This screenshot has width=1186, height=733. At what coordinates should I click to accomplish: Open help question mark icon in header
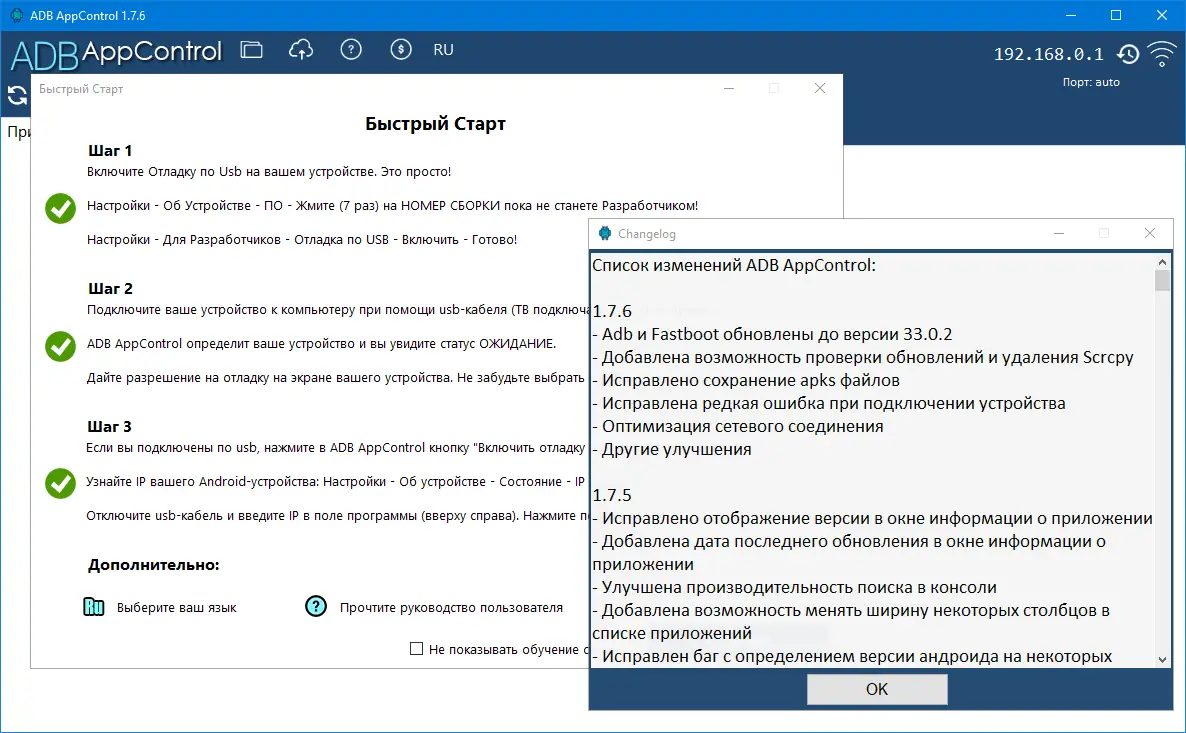(x=351, y=50)
